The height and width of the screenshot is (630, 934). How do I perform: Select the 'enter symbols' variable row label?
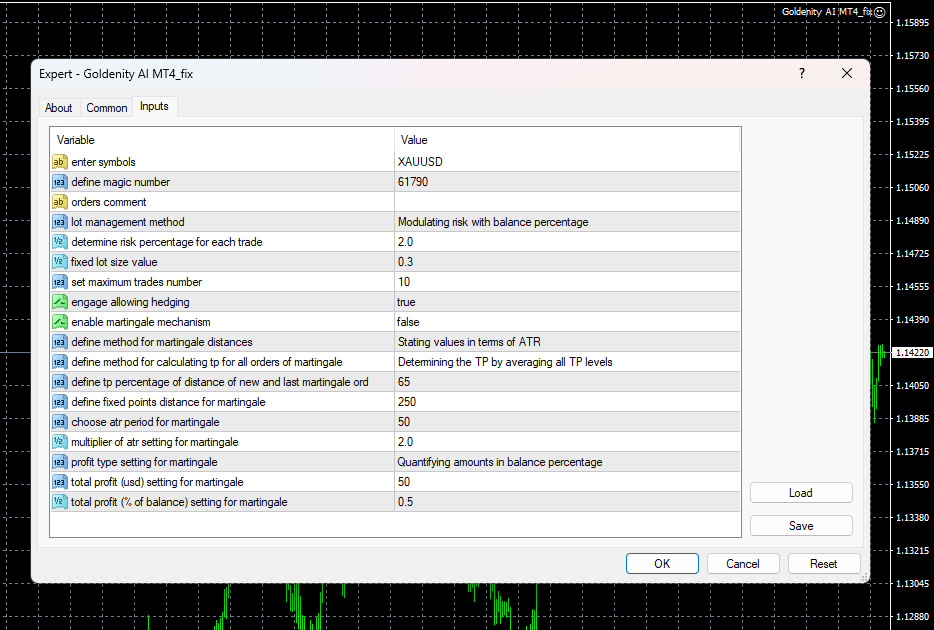click(103, 162)
